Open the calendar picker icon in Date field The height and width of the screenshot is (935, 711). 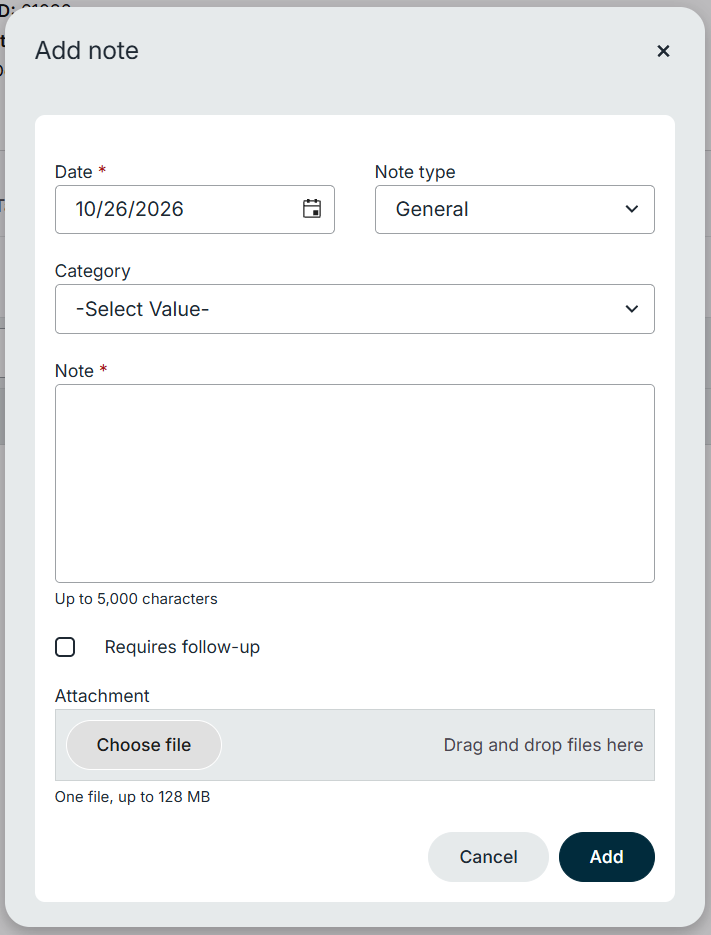tap(311, 209)
